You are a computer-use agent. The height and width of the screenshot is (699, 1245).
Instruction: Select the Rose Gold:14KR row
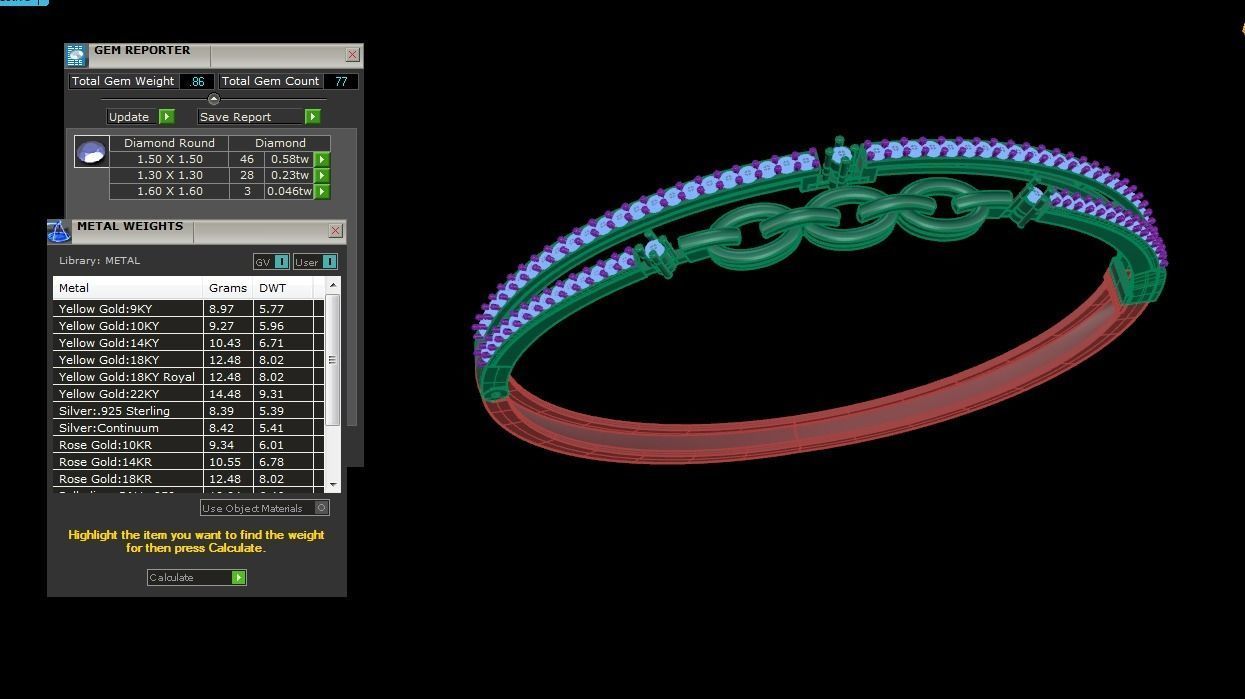pyautogui.click(x=188, y=462)
